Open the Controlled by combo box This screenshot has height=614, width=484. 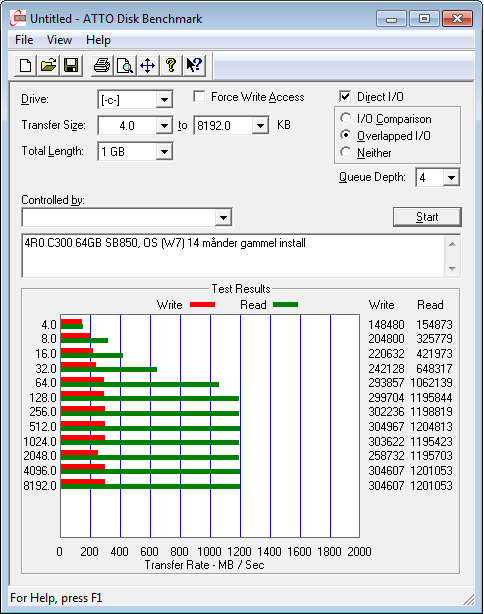coord(127,217)
